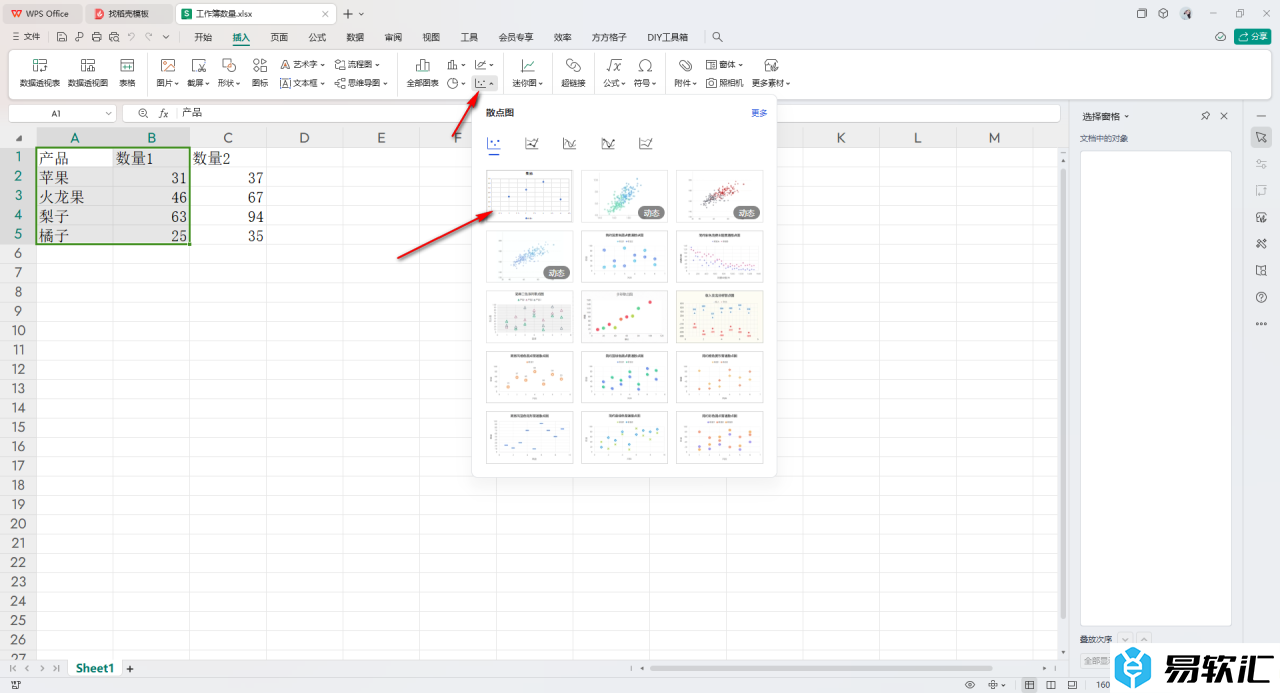
Task: Click the Undo arrow
Action: click(x=131, y=37)
